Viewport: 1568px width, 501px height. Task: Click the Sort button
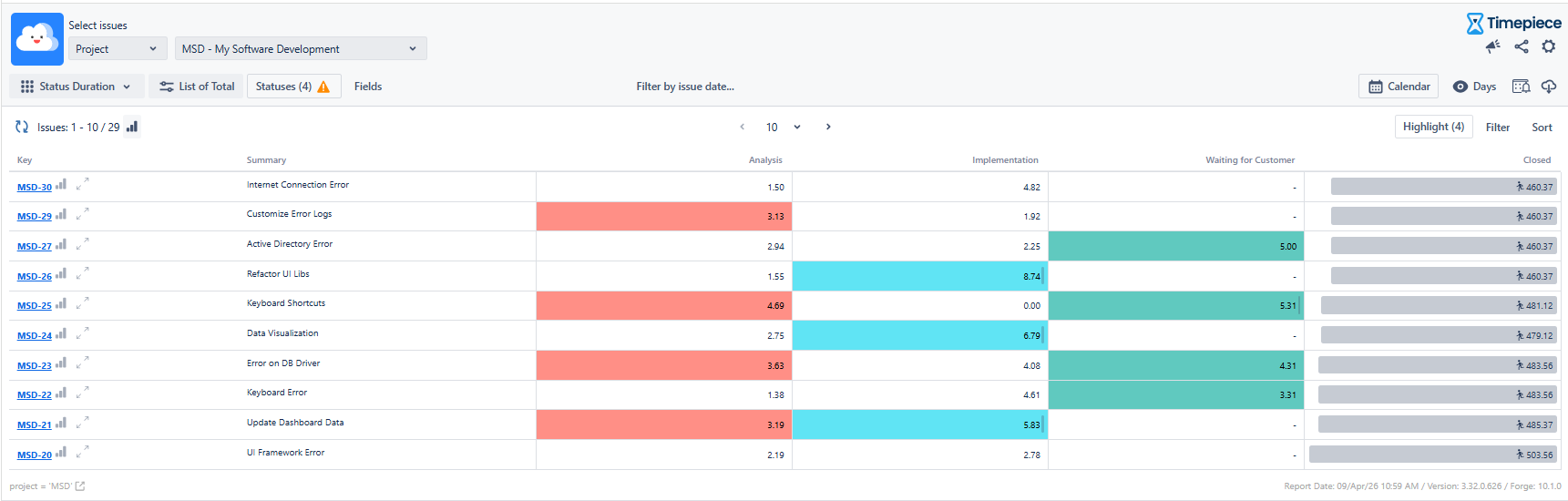click(x=1541, y=128)
